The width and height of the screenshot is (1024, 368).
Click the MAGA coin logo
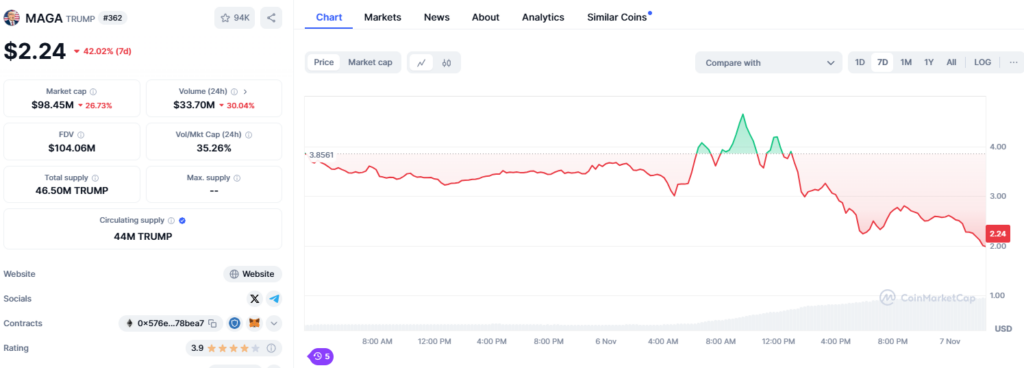(x=12, y=18)
